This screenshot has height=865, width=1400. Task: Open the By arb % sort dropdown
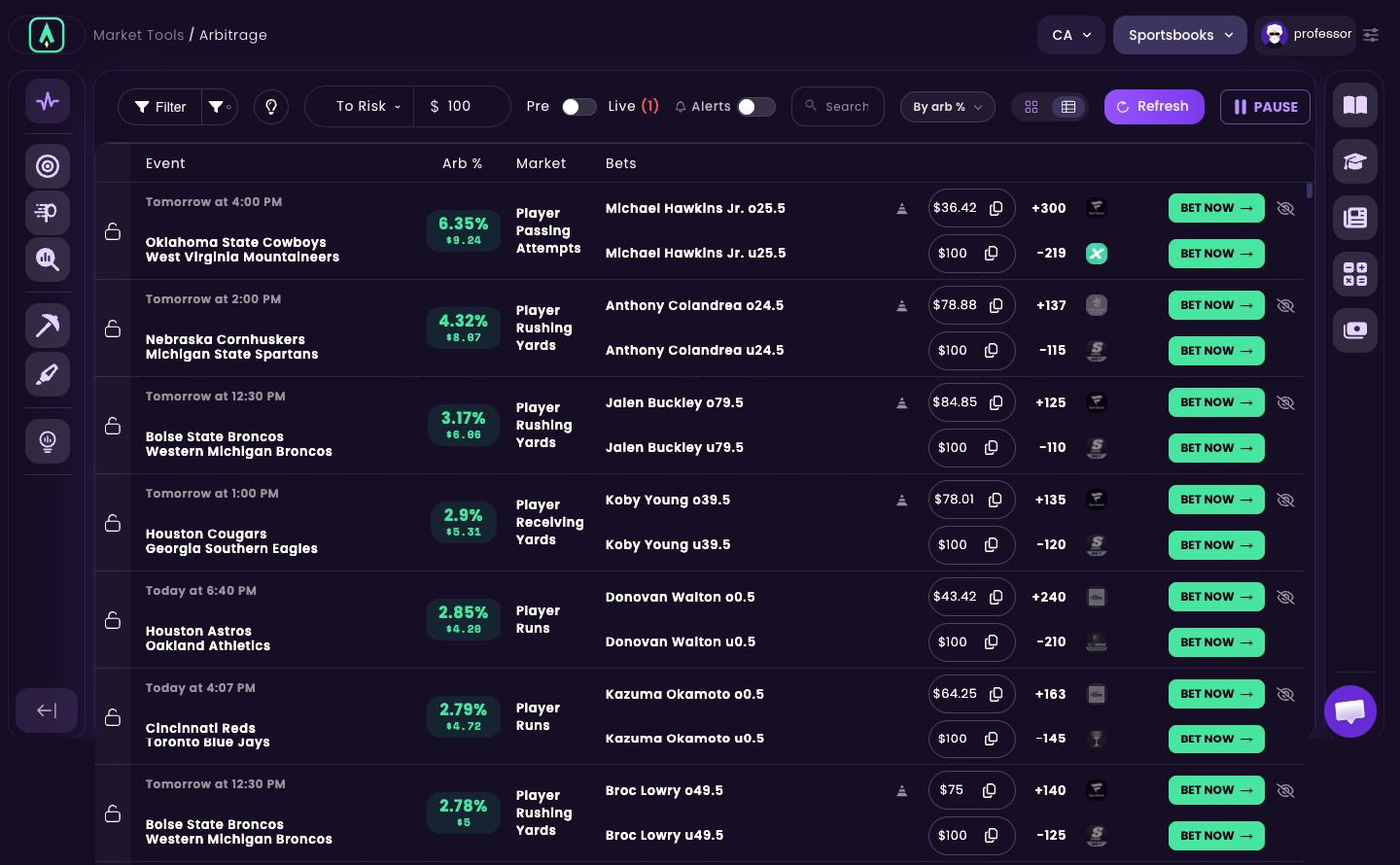[x=948, y=107]
